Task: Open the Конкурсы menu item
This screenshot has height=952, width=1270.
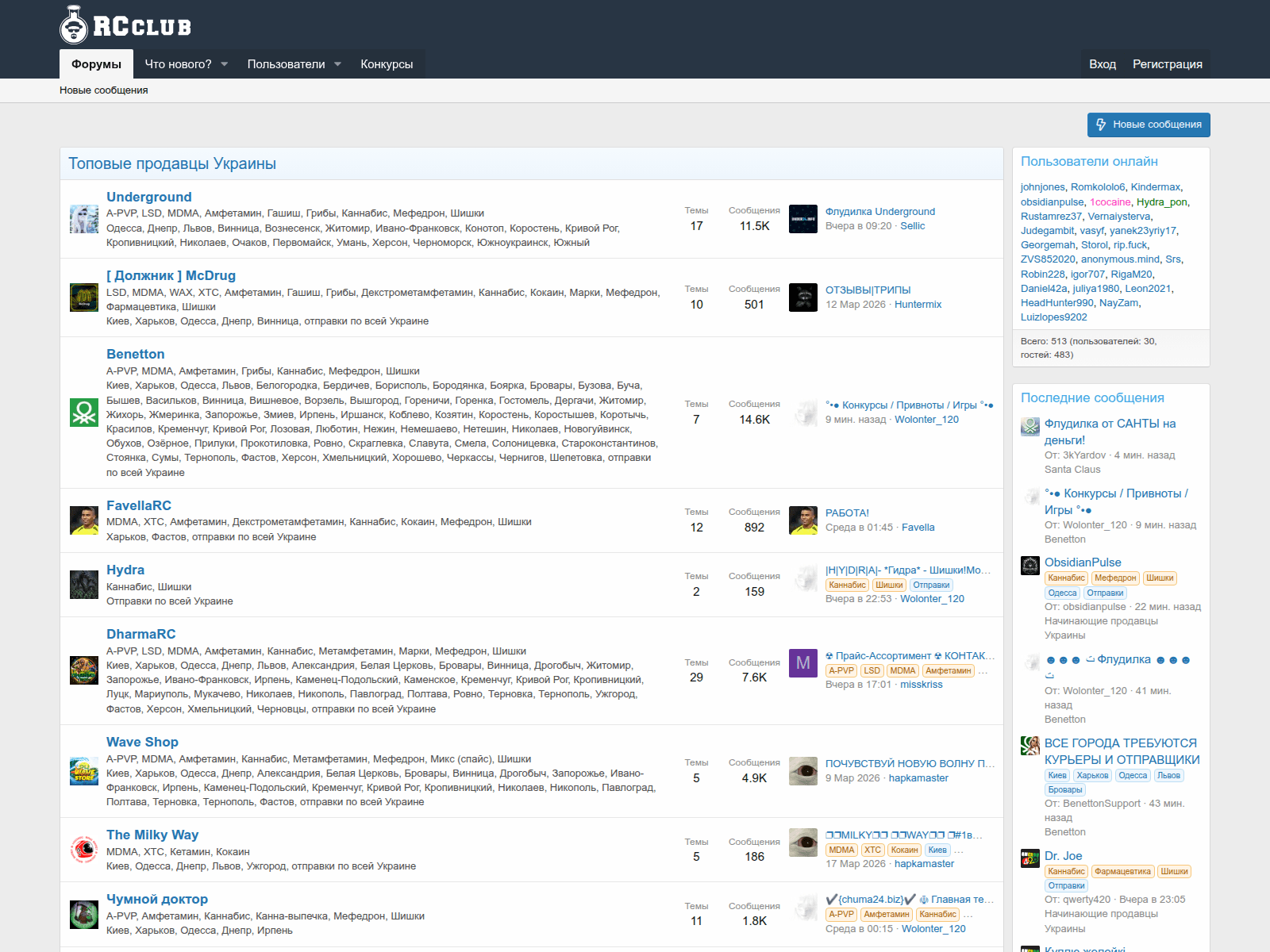Action: pos(387,63)
